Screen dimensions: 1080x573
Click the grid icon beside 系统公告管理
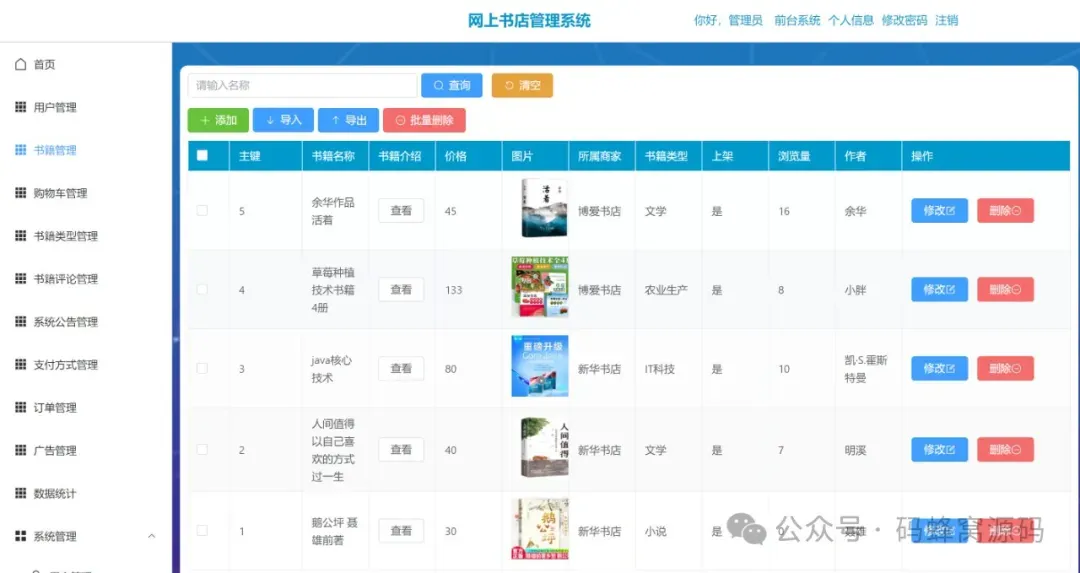click(21, 322)
